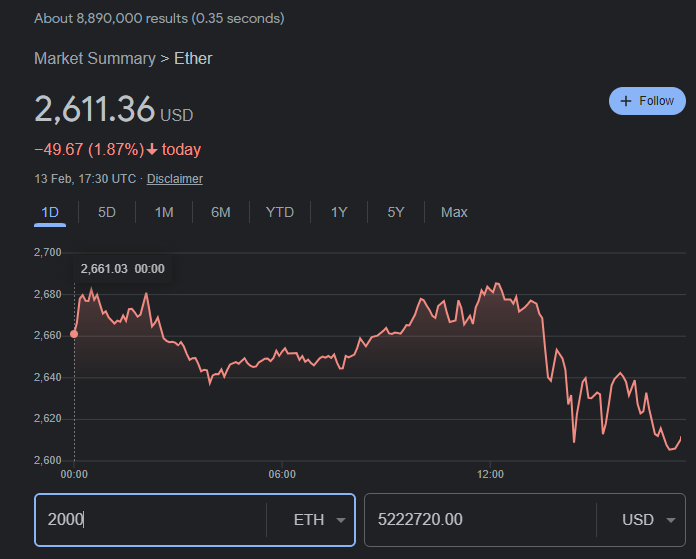Viewport: 696px width, 559px height.
Task: Click the USD converted amount field
Action: (x=478, y=520)
